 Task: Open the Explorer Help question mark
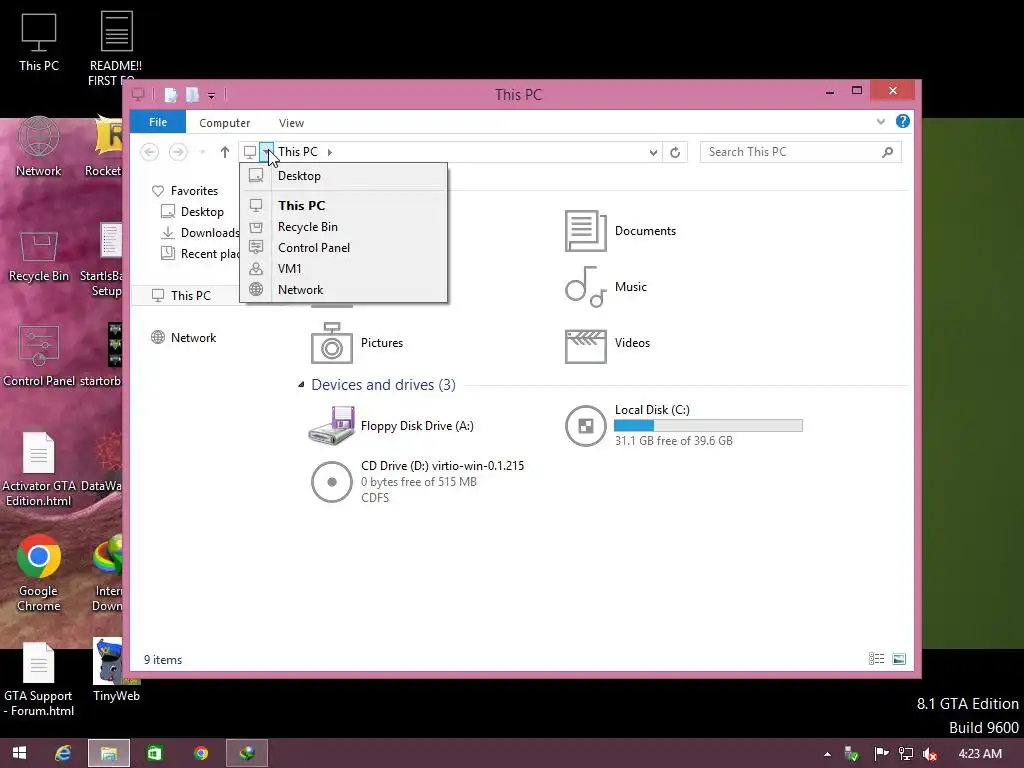903,121
